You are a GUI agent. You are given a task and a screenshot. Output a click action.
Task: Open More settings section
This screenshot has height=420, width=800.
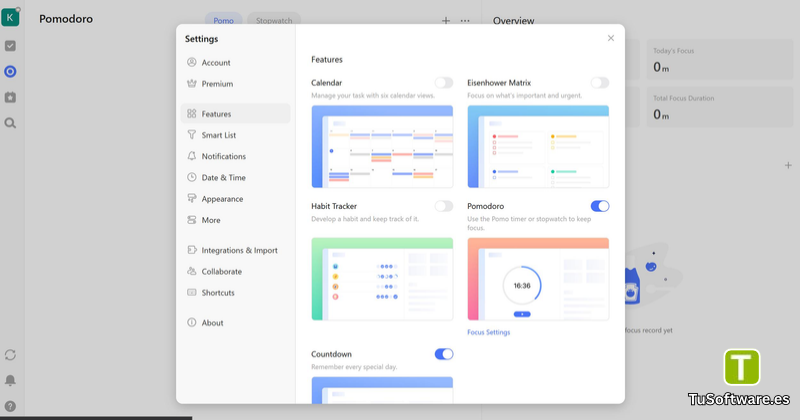coord(235,220)
